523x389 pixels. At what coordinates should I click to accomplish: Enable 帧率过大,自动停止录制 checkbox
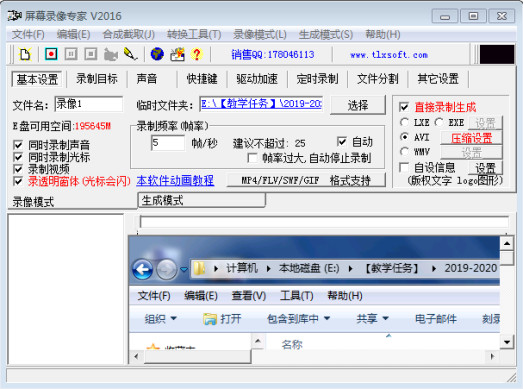[x=252, y=158]
